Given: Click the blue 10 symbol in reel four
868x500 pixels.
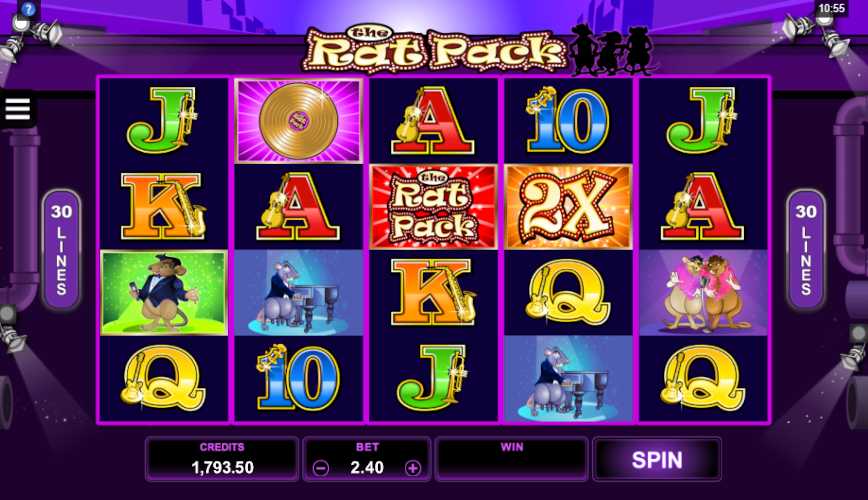Looking at the screenshot, I should [x=569, y=121].
